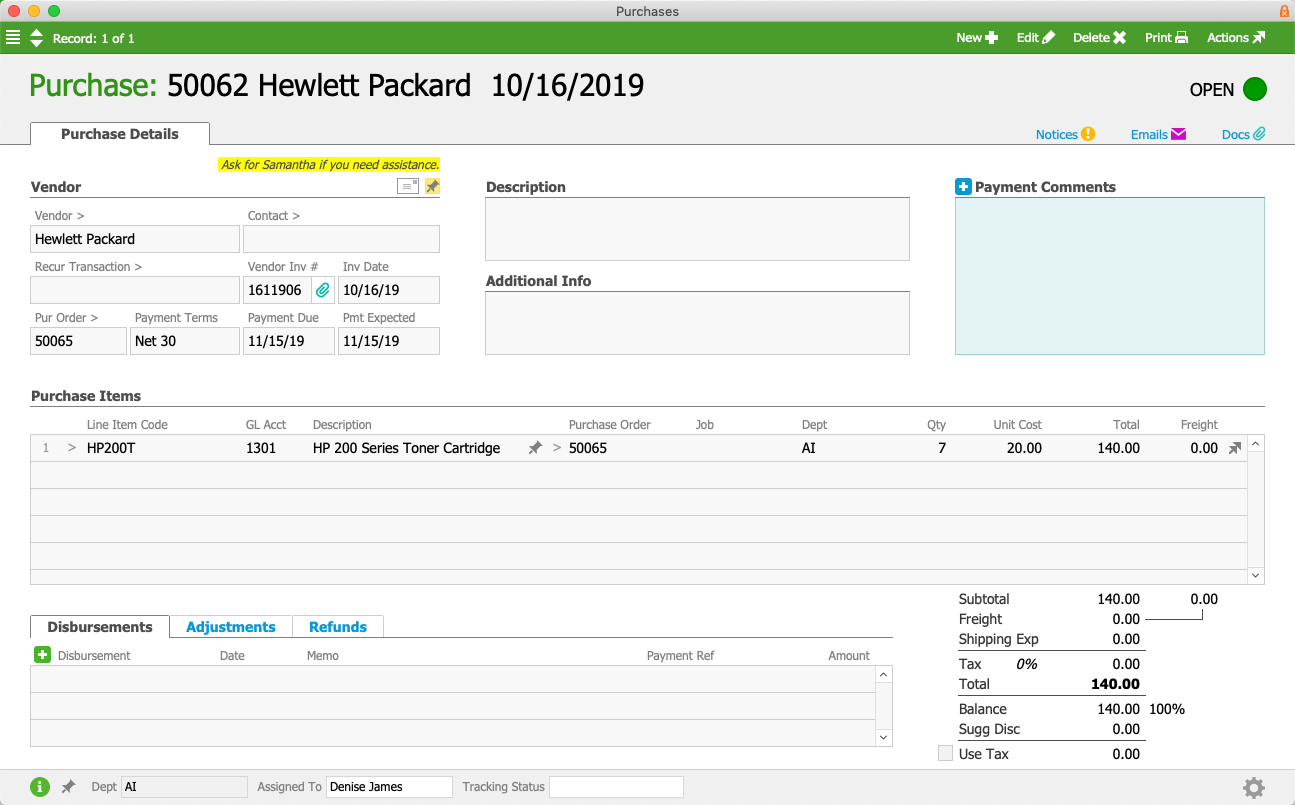Screen dimensions: 1295x805
Task: Click into the Description text box
Action: click(697, 229)
